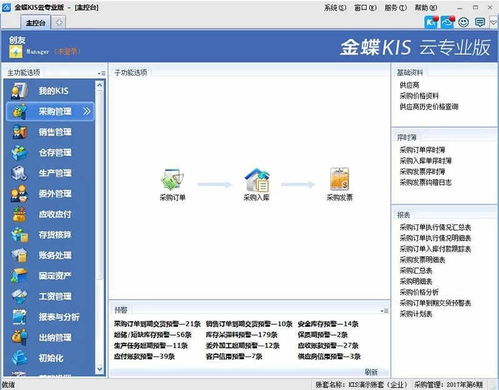Click alert 采购订单到期交货预警—21条

point(157,324)
